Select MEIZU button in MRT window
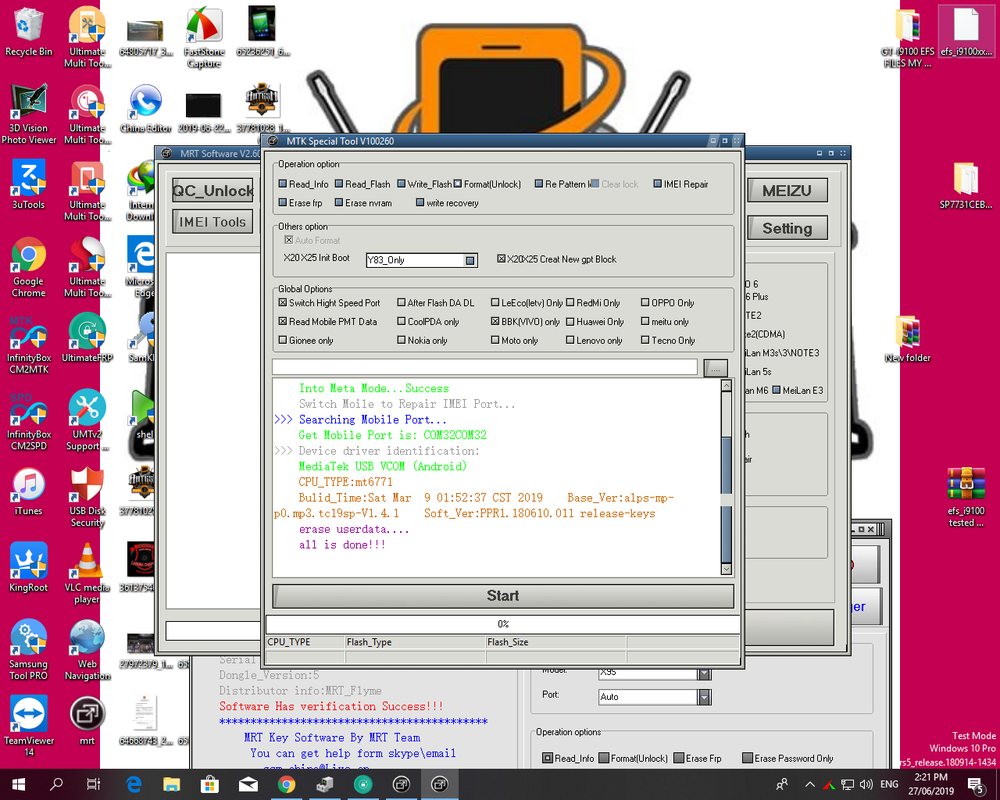1000x800 pixels. (x=786, y=190)
